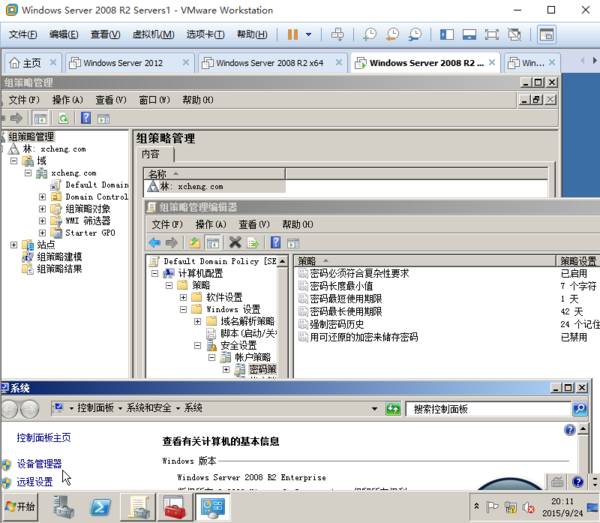This screenshot has width=600, height=523.
Task: Expand the WMI 筛选器 node
Action: pyautogui.click(x=42, y=221)
